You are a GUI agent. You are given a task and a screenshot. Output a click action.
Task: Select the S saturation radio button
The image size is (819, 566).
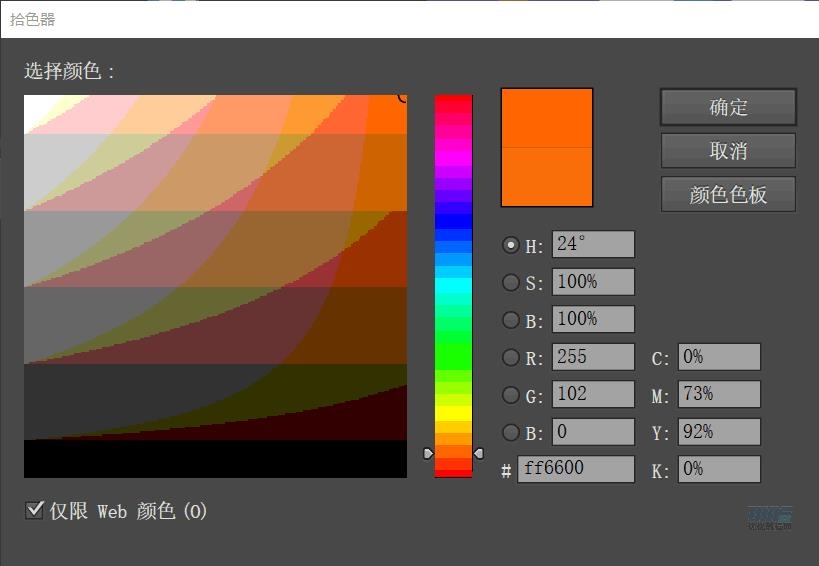pyautogui.click(x=512, y=283)
